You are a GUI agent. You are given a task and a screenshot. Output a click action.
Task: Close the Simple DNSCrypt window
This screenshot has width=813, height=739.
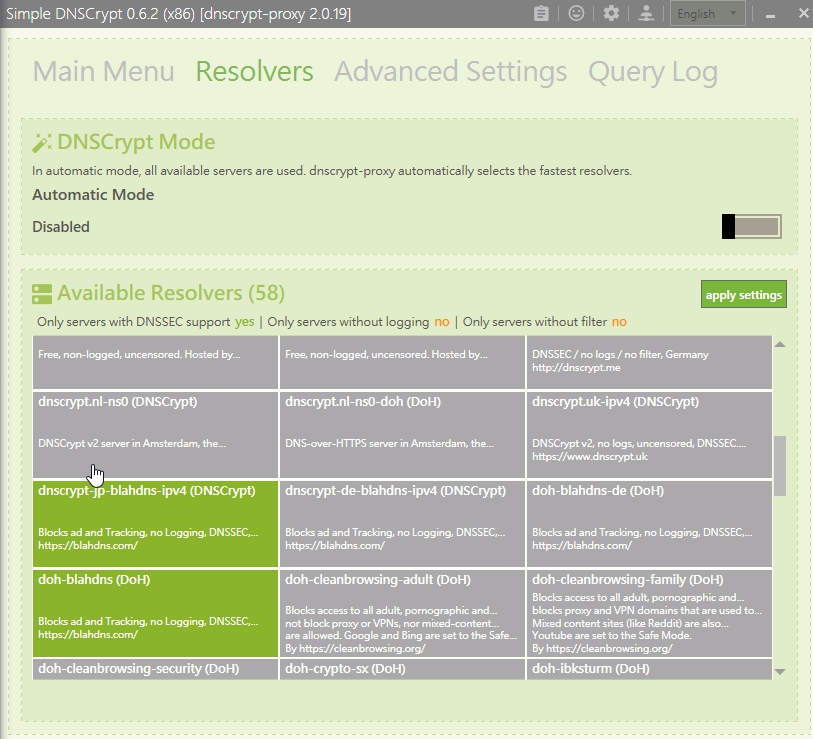(x=800, y=15)
